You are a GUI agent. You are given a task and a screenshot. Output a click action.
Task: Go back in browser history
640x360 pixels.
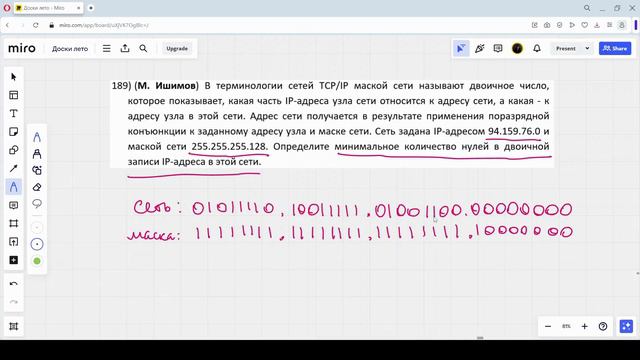tap(7, 25)
